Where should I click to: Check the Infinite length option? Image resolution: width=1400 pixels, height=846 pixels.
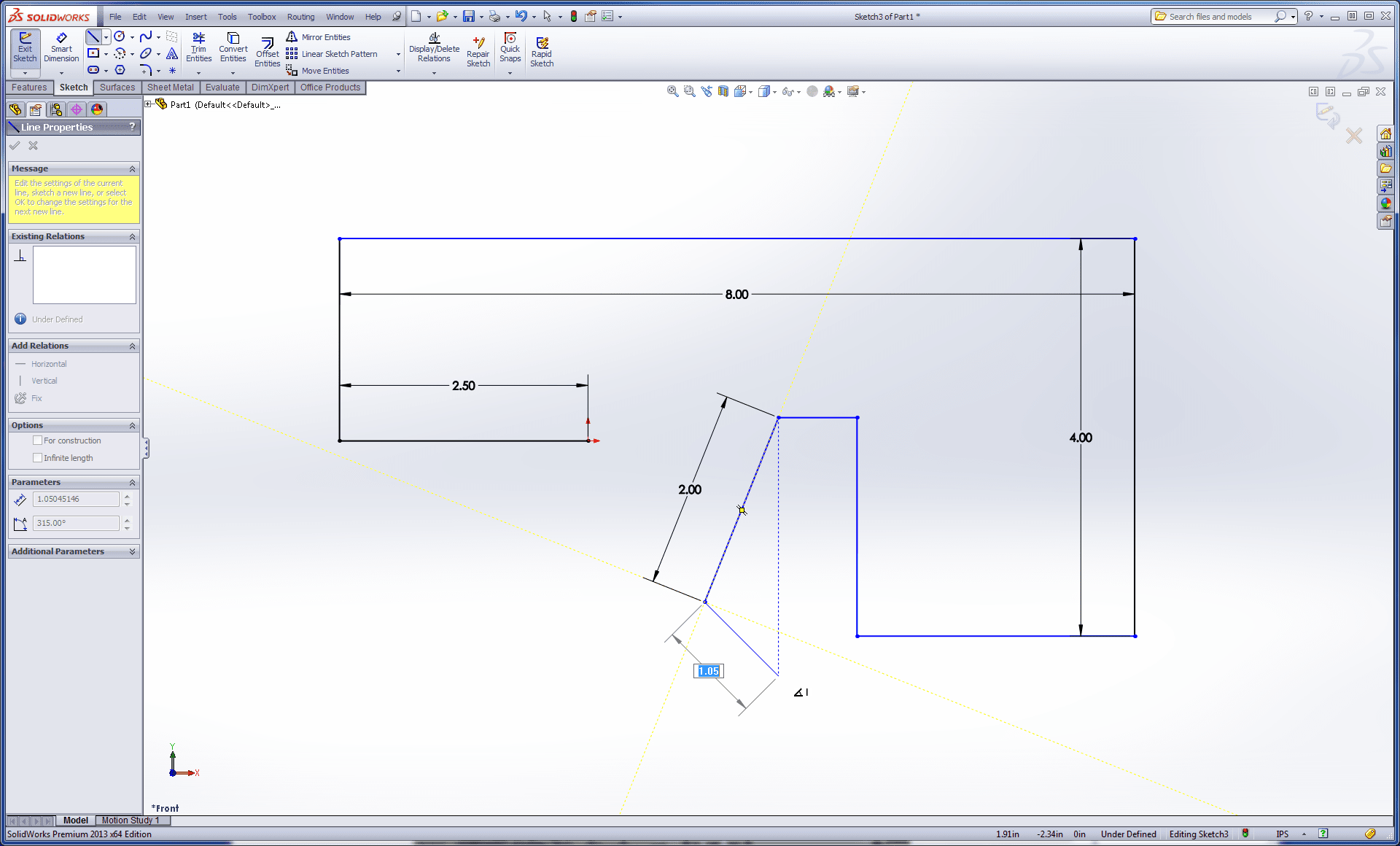click(x=38, y=458)
